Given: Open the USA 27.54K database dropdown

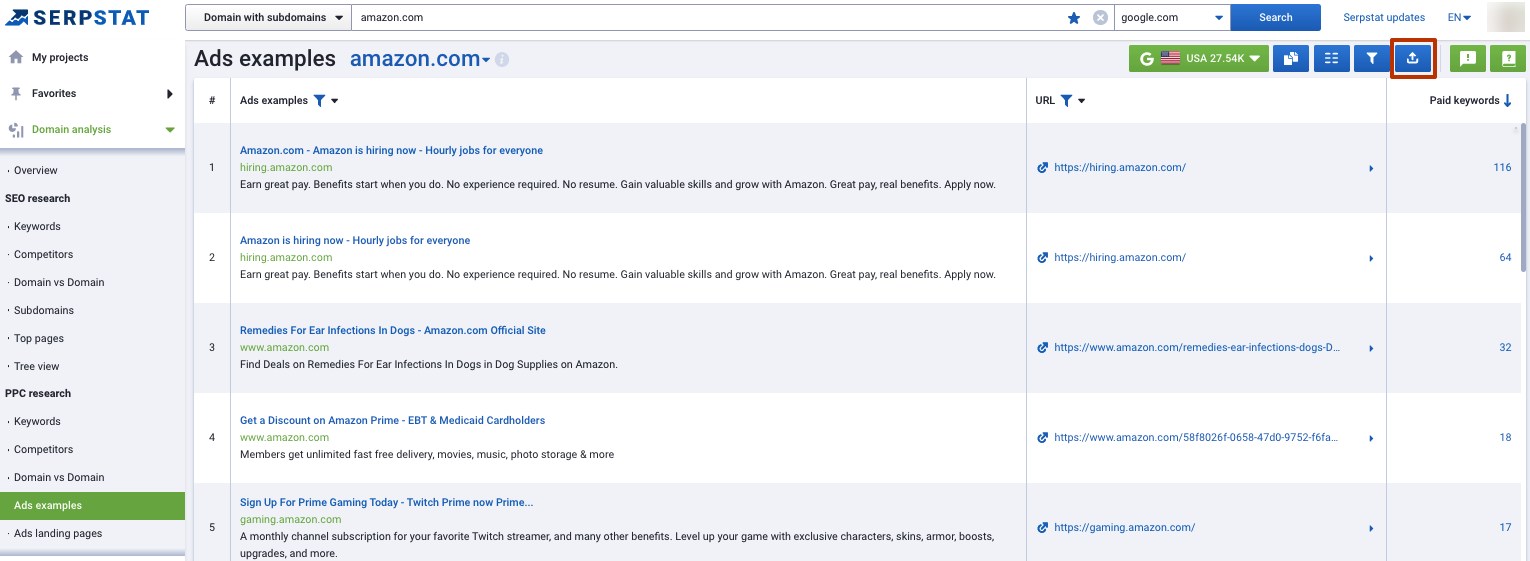Looking at the screenshot, I should coord(1199,59).
